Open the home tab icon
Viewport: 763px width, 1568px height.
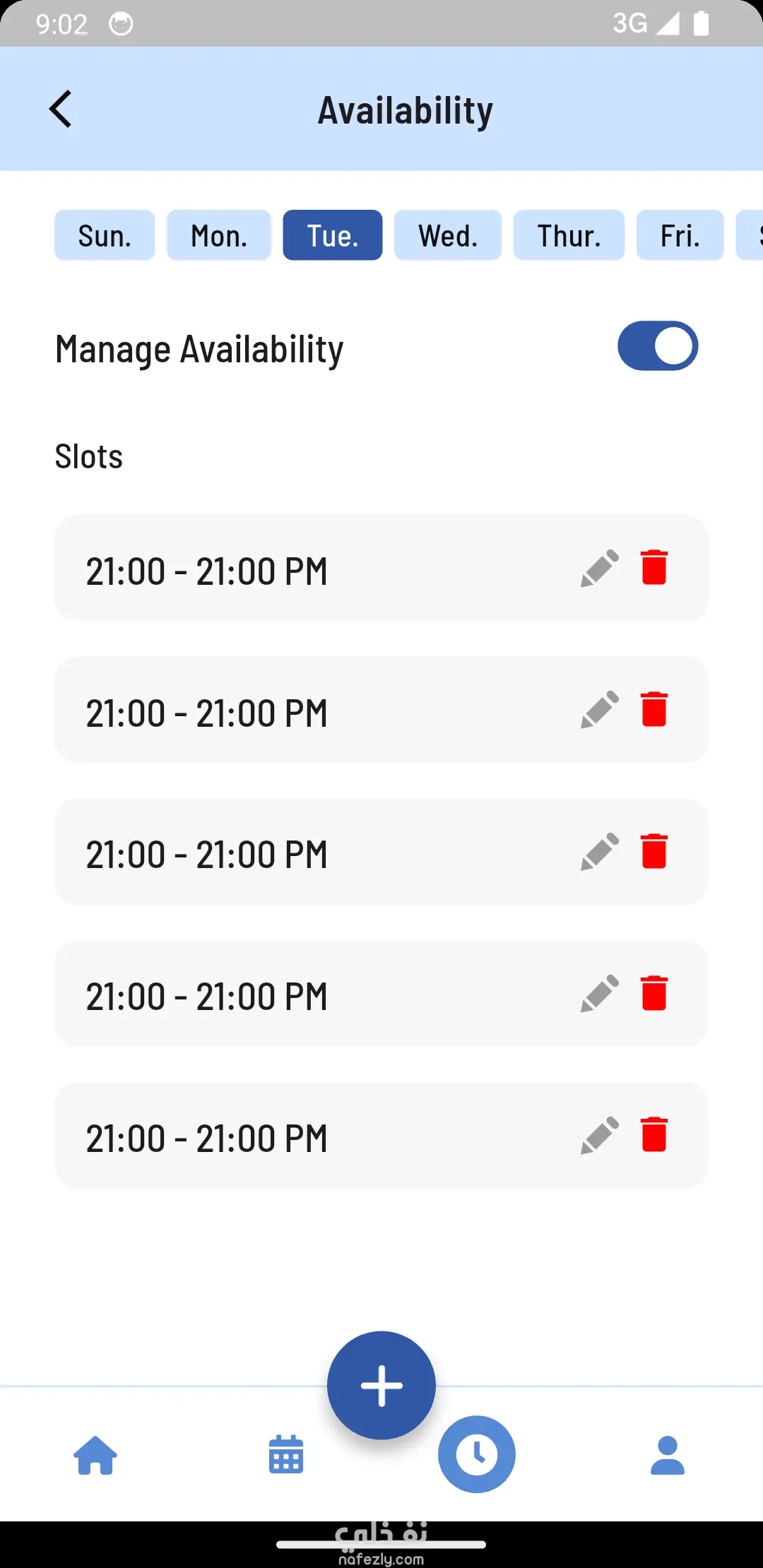tap(95, 1455)
